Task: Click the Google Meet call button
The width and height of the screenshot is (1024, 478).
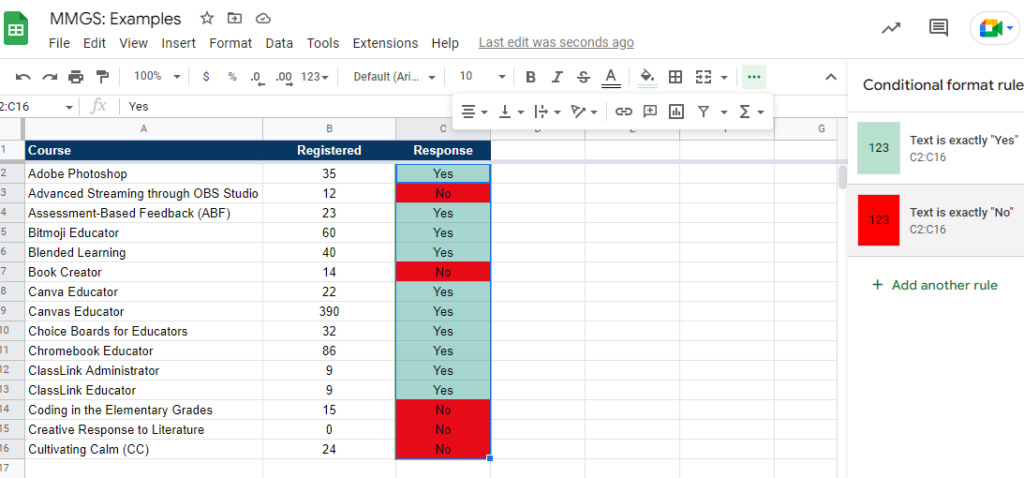Action: [x=995, y=28]
